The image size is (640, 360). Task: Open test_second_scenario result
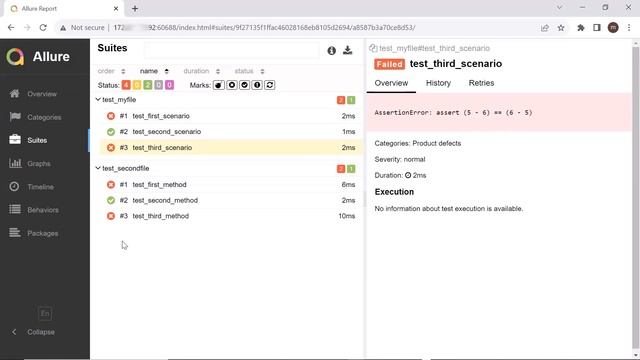231,132
